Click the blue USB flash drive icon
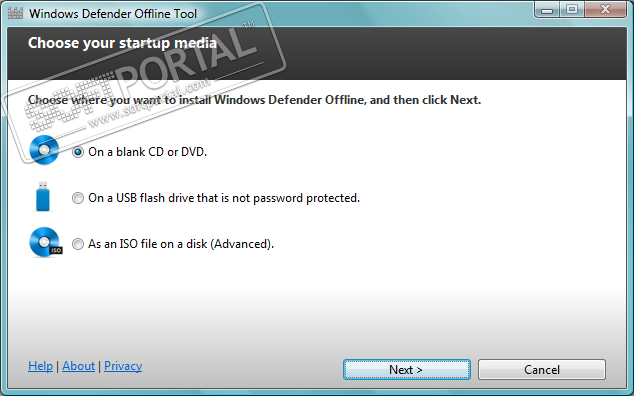Screen dimensions: 634x396 click(x=42, y=197)
